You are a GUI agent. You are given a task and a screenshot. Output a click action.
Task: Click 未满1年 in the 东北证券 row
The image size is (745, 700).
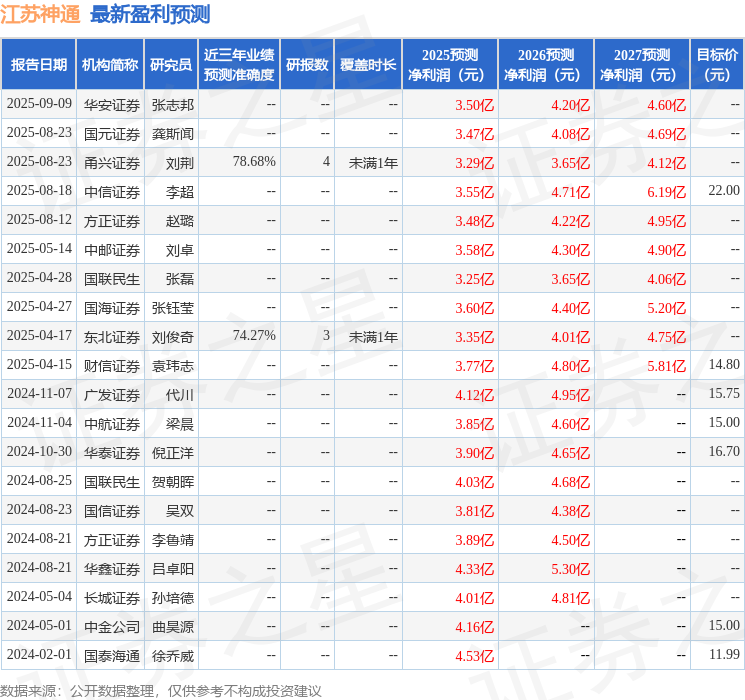[x=373, y=337]
